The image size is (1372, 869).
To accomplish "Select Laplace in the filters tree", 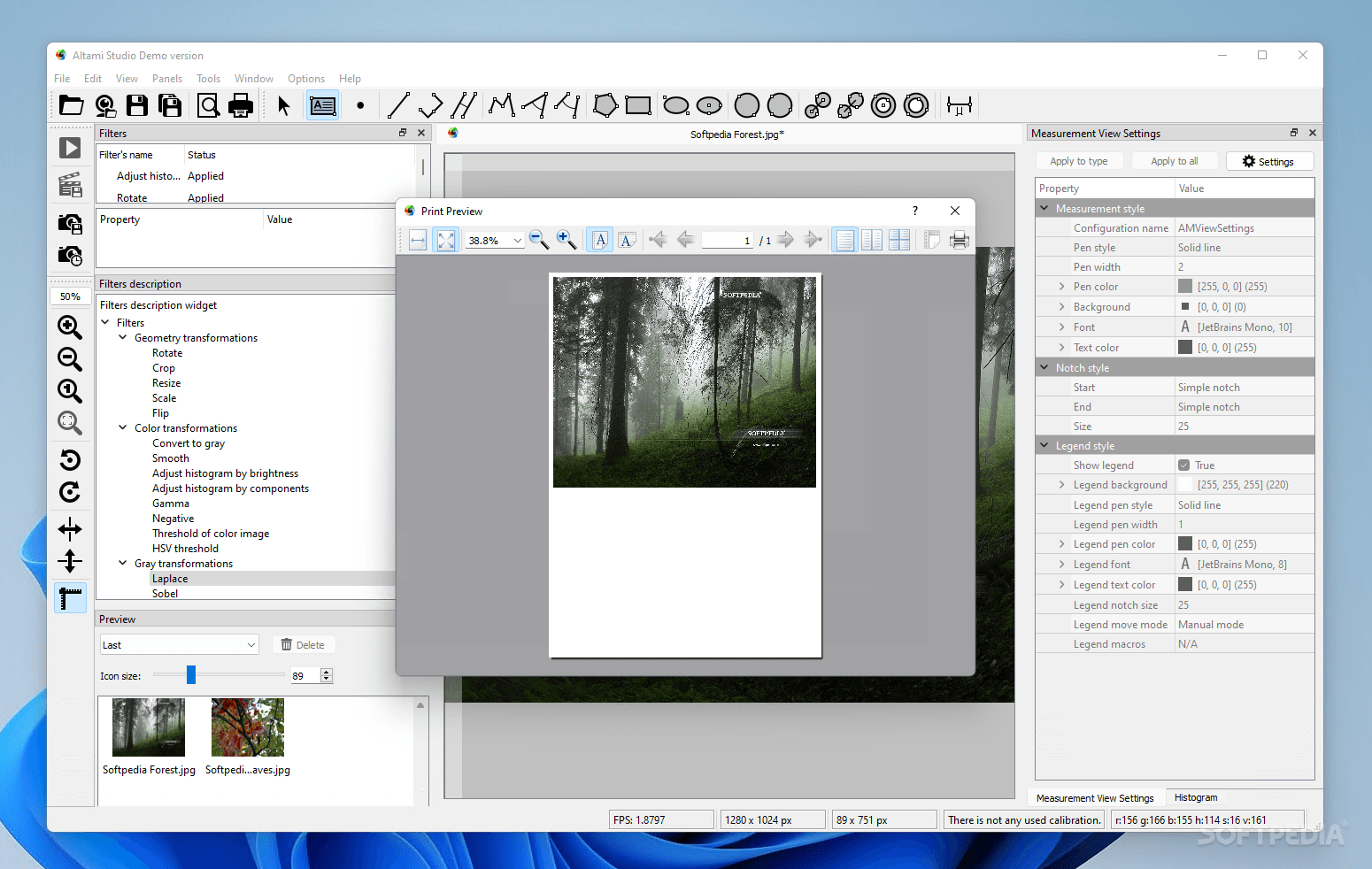I will point(170,579).
